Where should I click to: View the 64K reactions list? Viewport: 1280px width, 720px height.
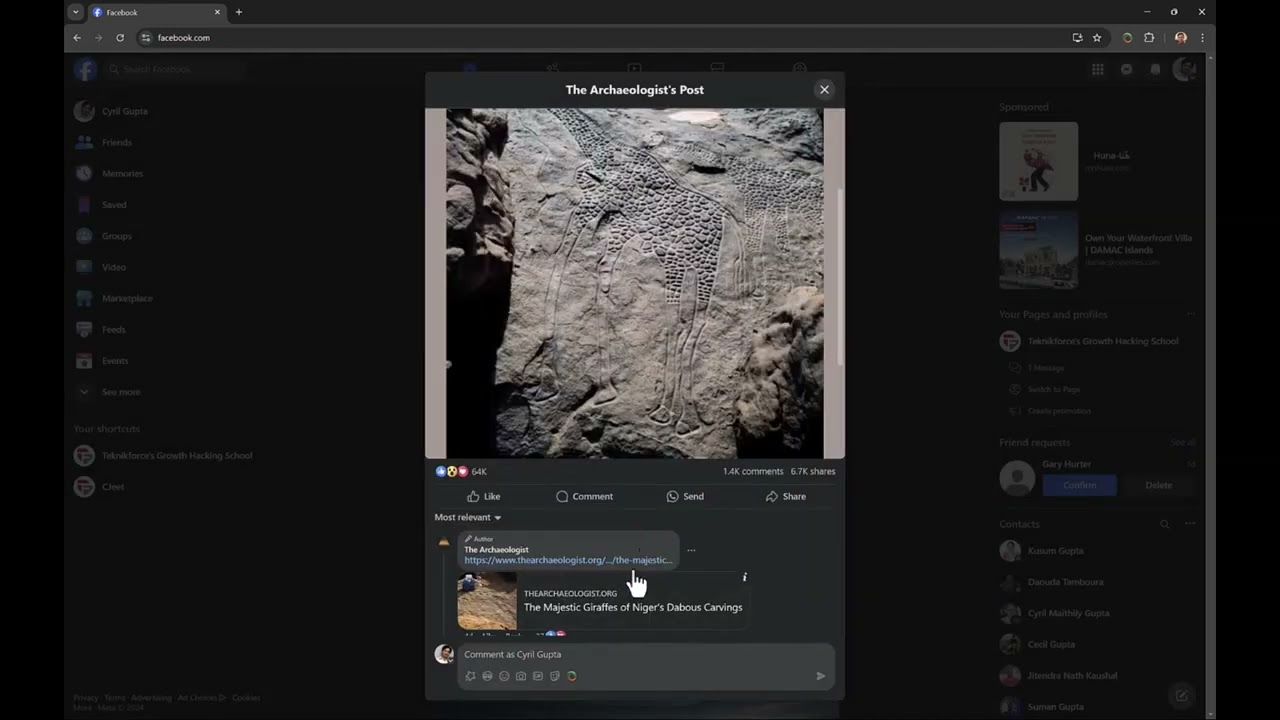click(461, 471)
